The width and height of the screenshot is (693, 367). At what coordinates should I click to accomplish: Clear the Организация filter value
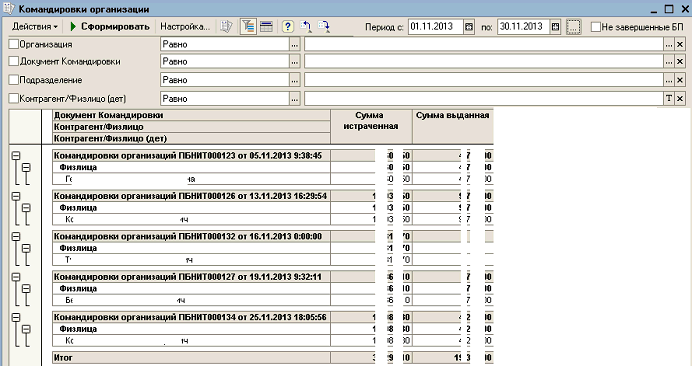click(x=680, y=44)
